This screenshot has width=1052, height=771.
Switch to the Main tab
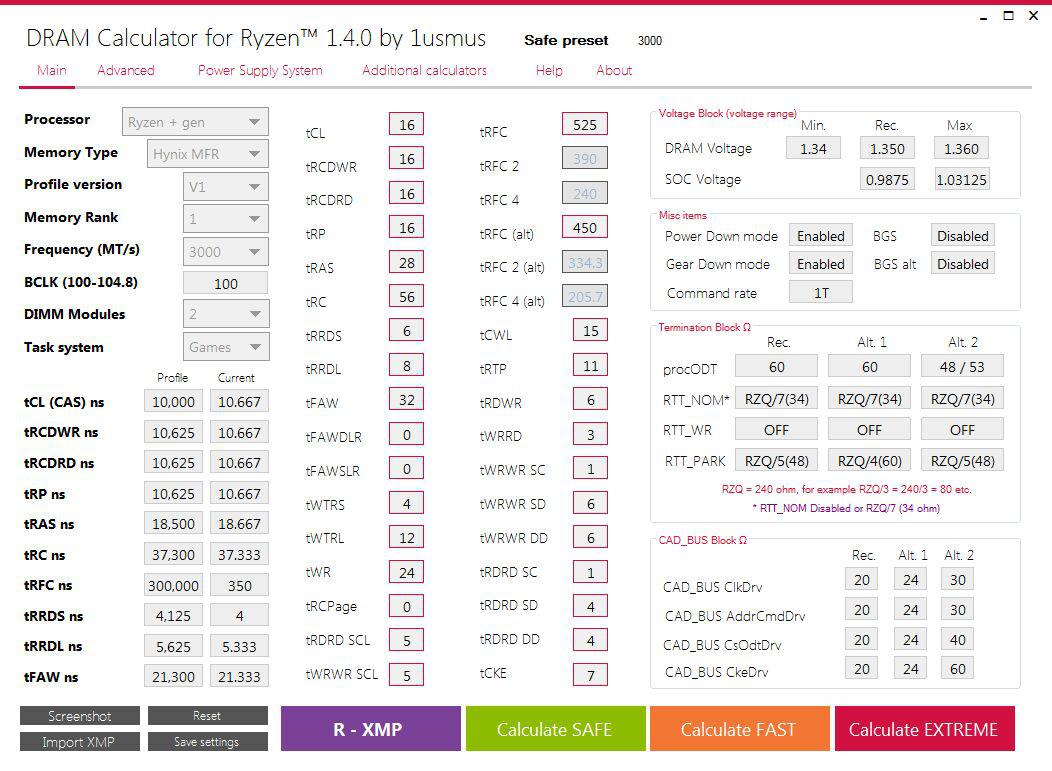pyautogui.click(x=52, y=70)
